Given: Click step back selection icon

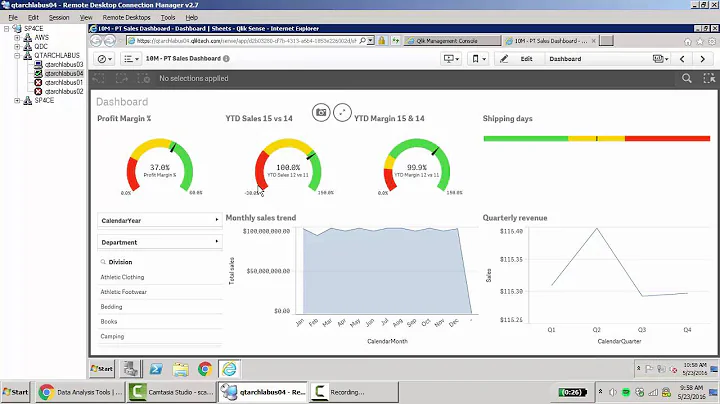Looking at the screenshot, I should (98, 79).
